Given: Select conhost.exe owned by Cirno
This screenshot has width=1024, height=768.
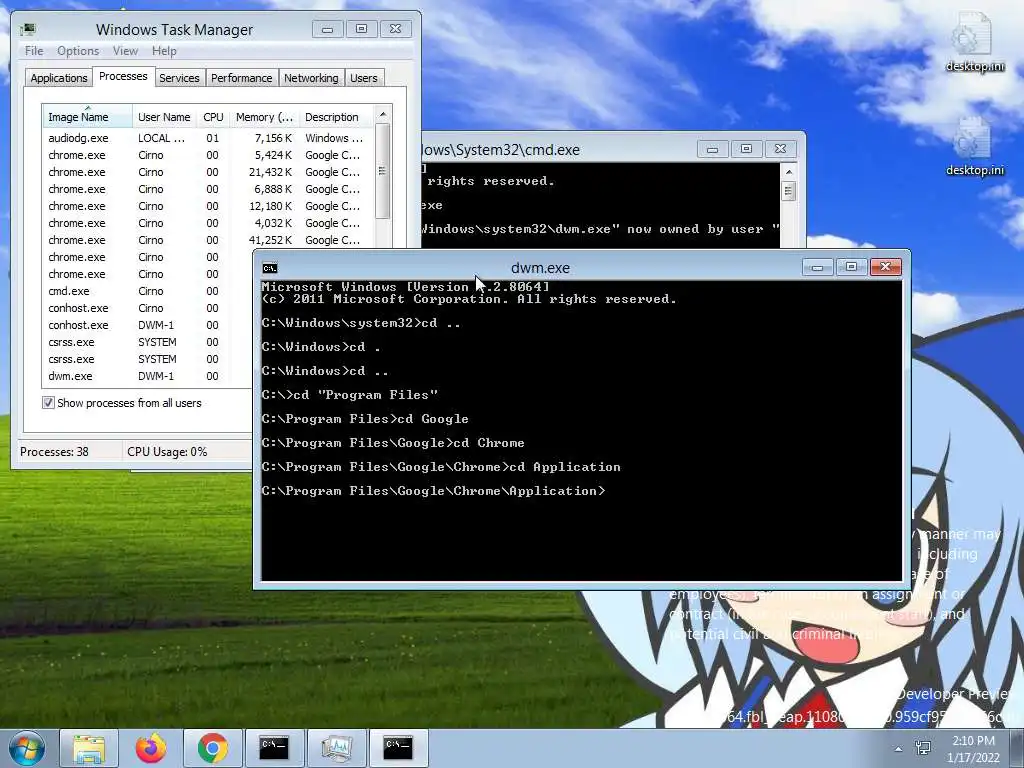Looking at the screenshot, I should pos(148,308).
